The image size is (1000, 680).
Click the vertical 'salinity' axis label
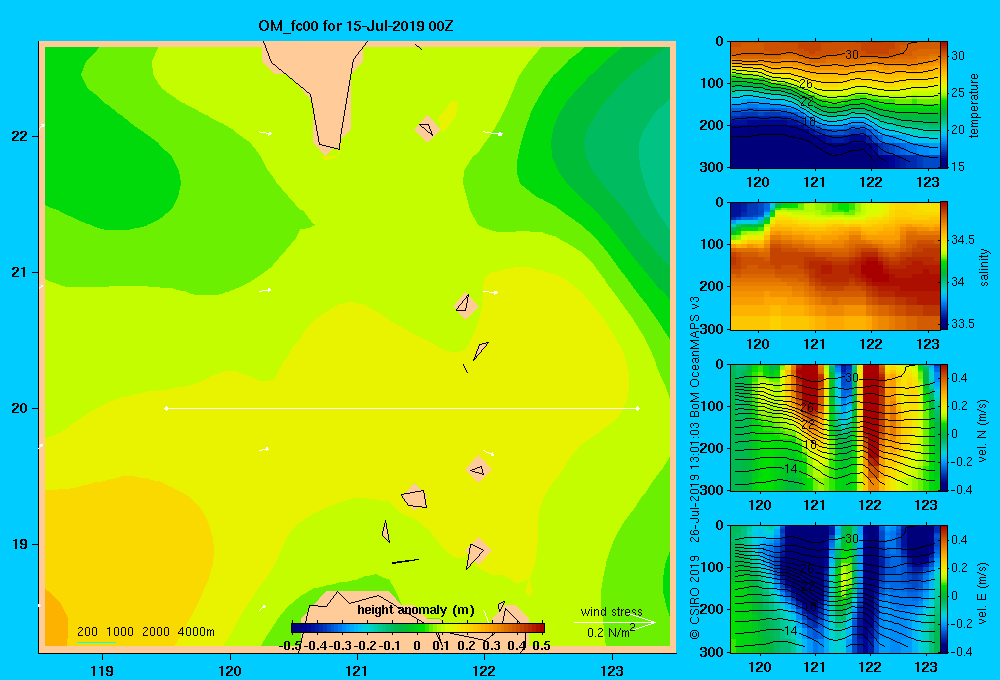click(984, 267)
